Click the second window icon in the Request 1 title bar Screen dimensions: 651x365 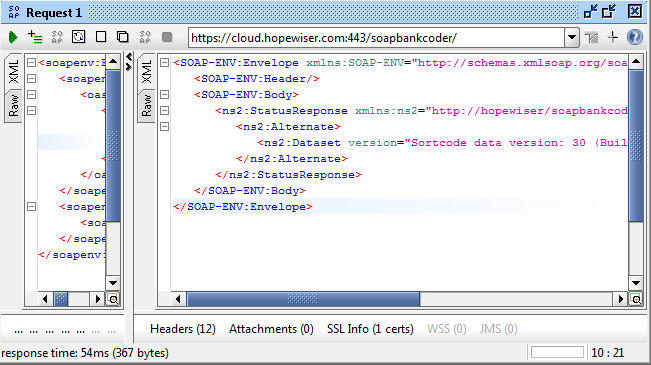point(609,12)
